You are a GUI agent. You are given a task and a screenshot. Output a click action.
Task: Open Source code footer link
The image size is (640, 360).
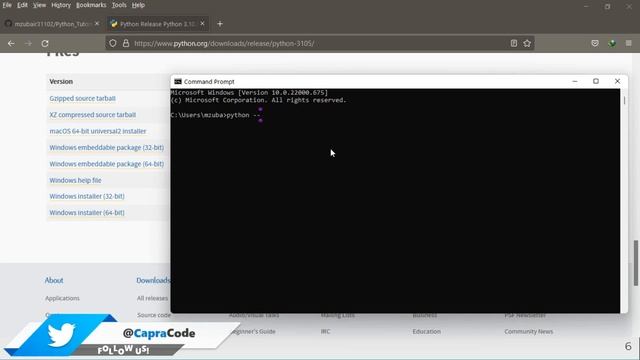(x=154, y=315)
